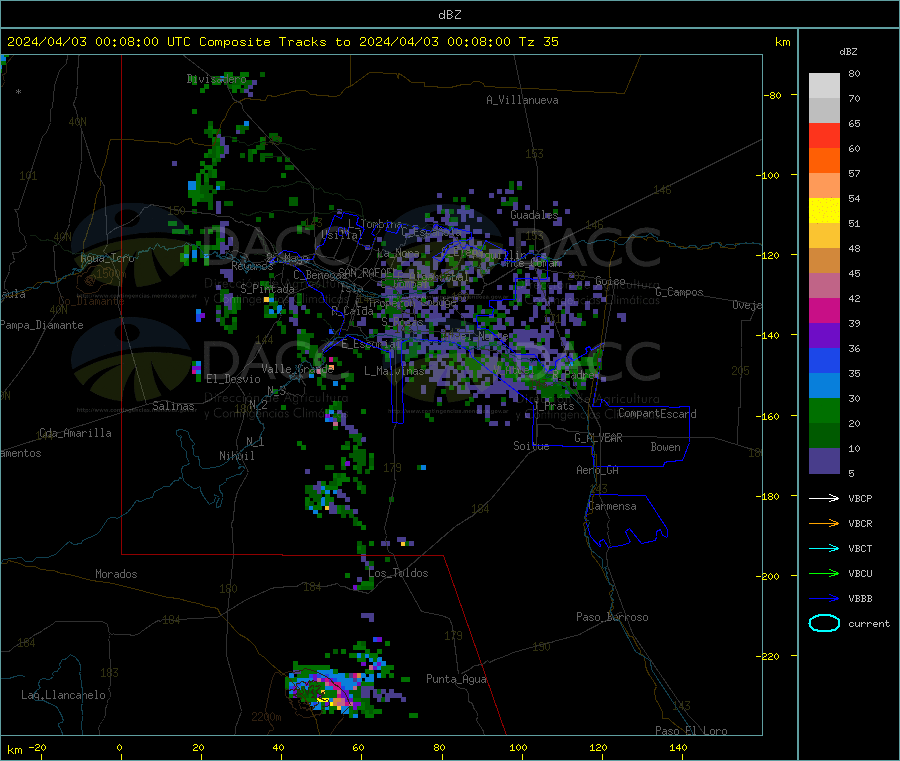900x761 pixels.
Task: Click the Divisadero map label
Action: click(217, 79)
